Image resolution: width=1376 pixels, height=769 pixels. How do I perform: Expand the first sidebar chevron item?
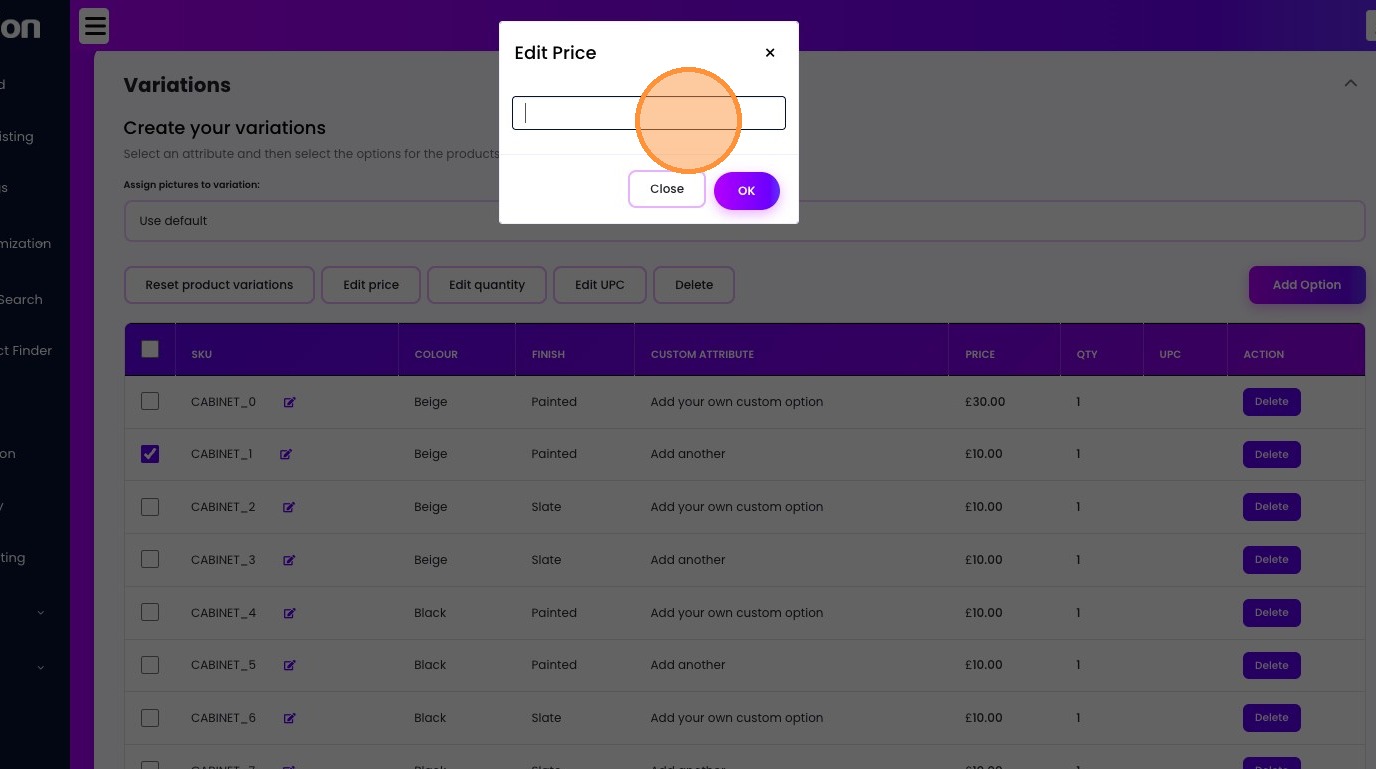pyautogui.click(x=41, y=612)
